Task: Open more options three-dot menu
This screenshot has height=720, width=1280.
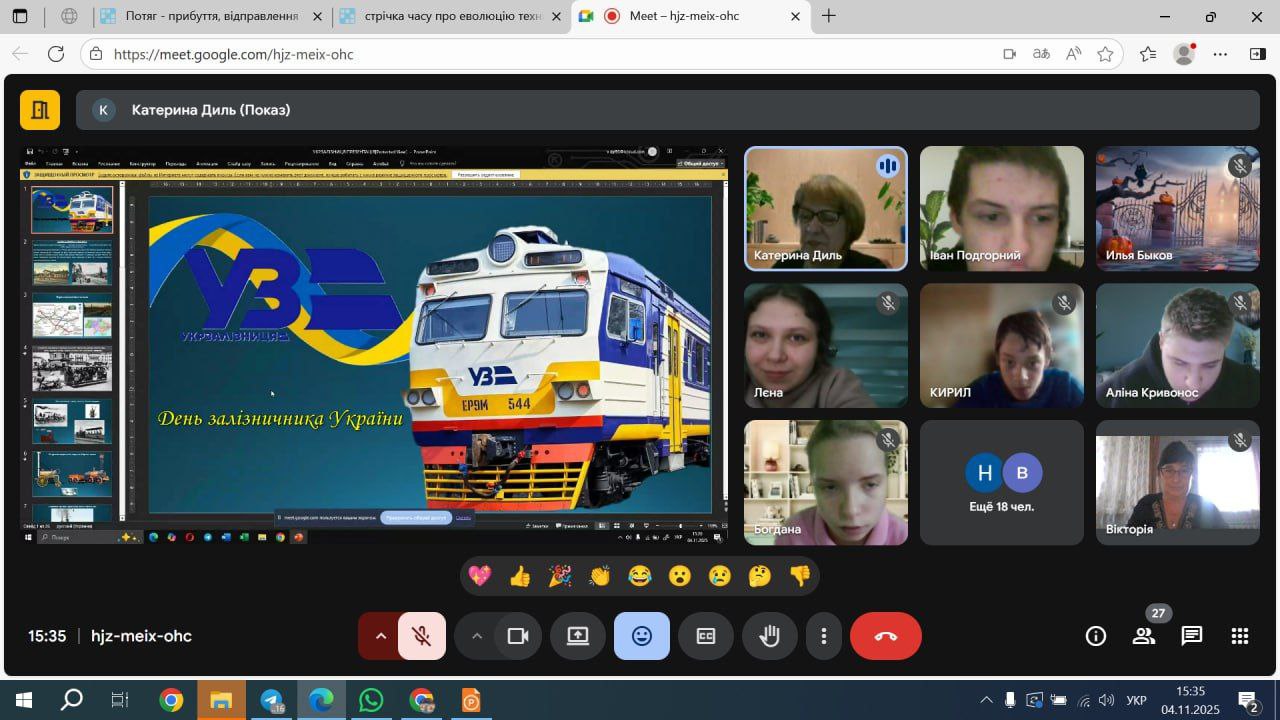Action: [823, 636]
